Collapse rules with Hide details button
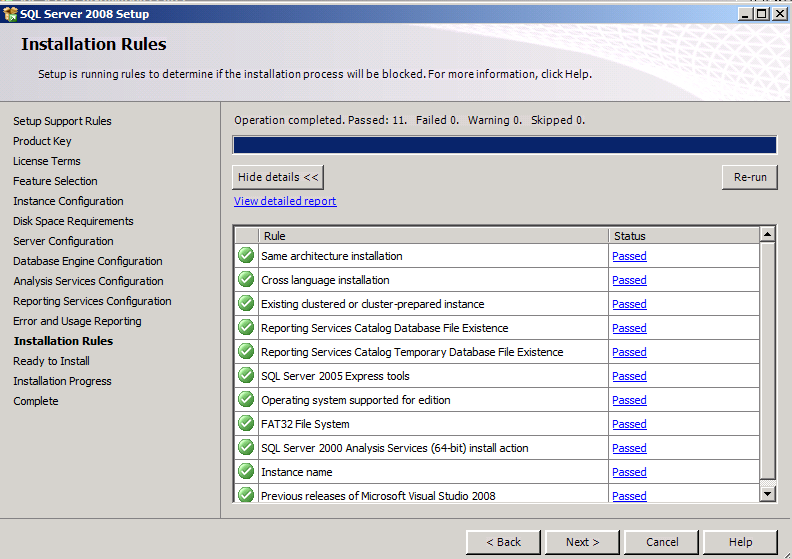The image size is (792, 559). (x=278, y=177)
